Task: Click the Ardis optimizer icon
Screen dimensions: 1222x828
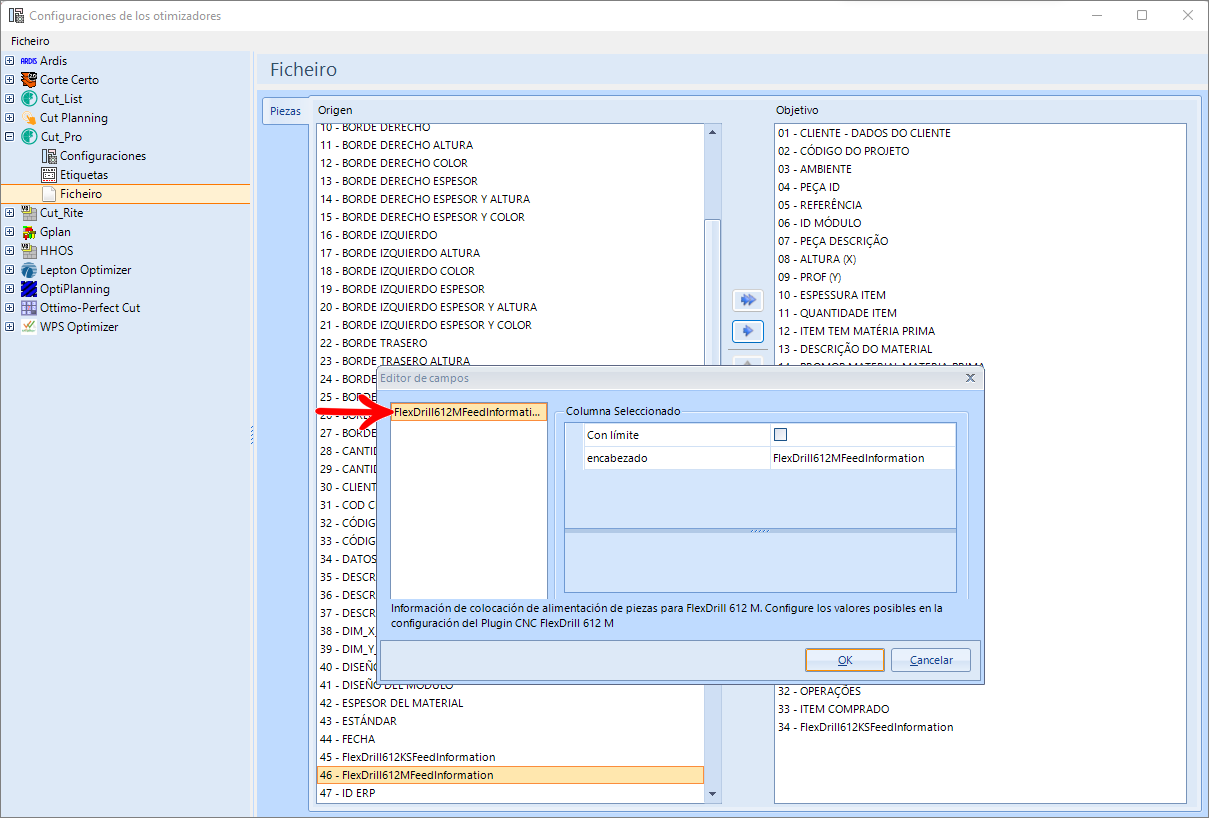Action: pyautogui.click(x=28, y=61)
